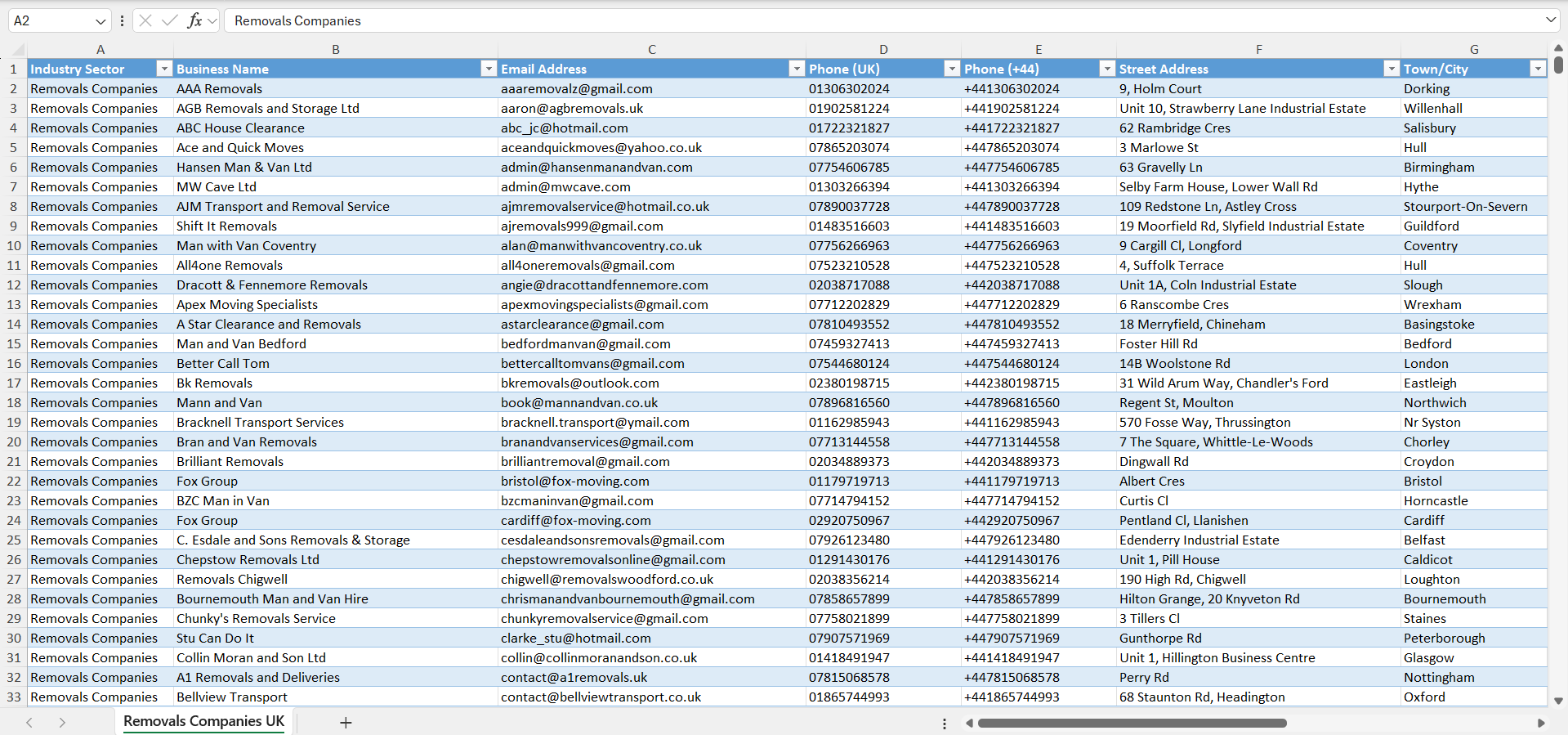
Task: Click the three-dot handle beside the Name Box
Action: click(122, 21)
